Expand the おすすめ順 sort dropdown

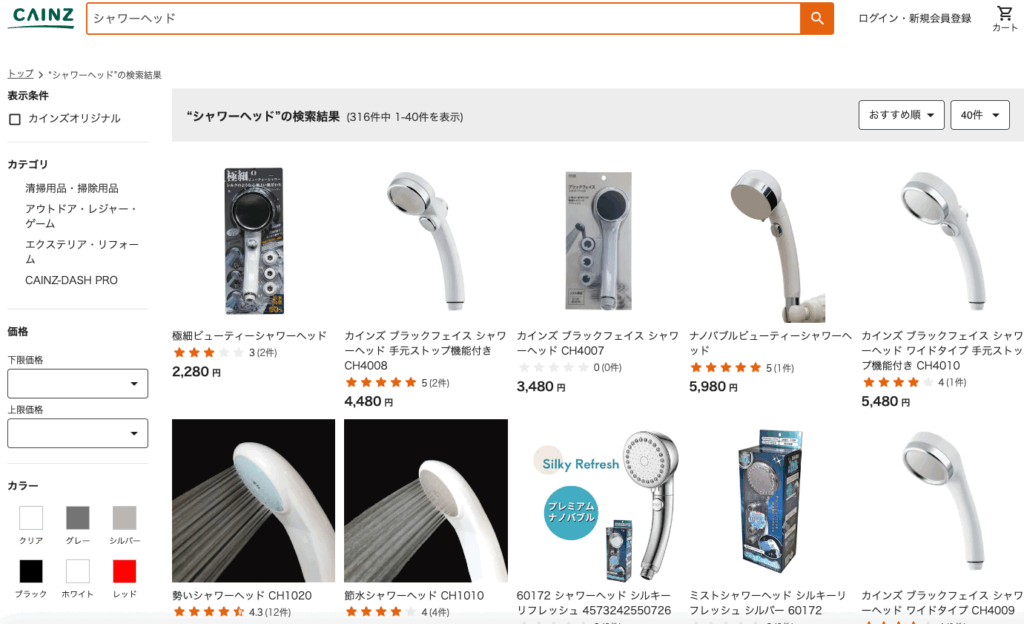[x=901, y=115]
